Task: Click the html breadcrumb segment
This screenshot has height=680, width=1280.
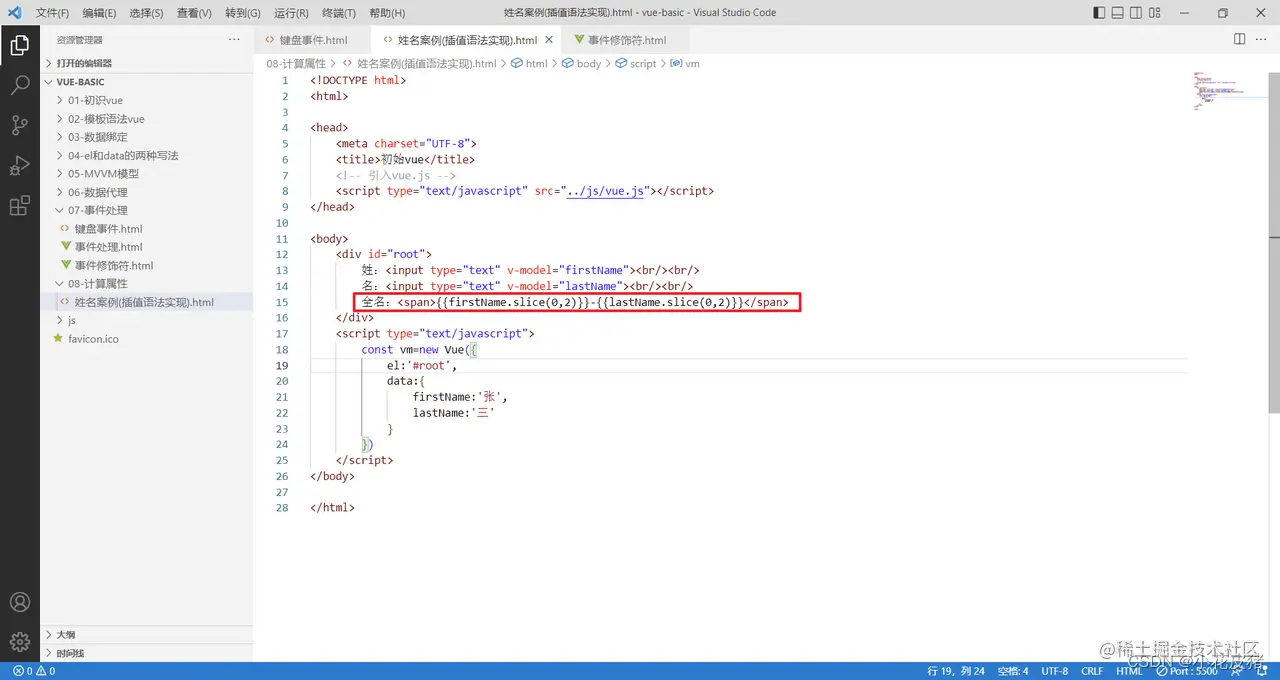Action: tap(529, 63)
